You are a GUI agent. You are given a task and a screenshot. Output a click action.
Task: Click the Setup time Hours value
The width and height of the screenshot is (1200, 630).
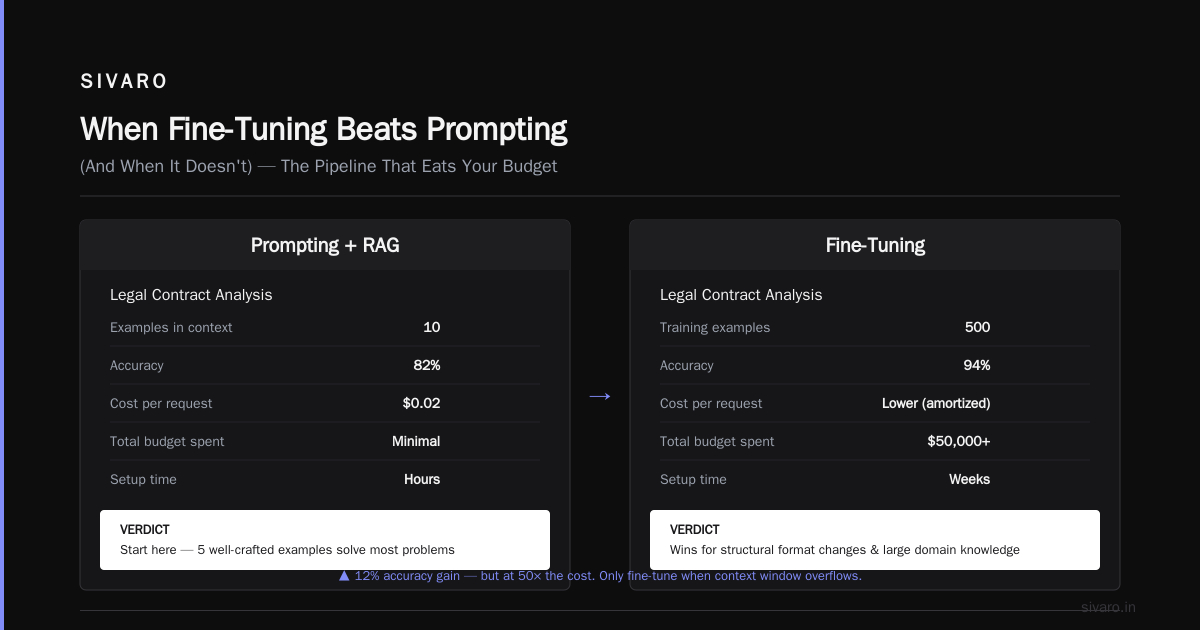422,479
